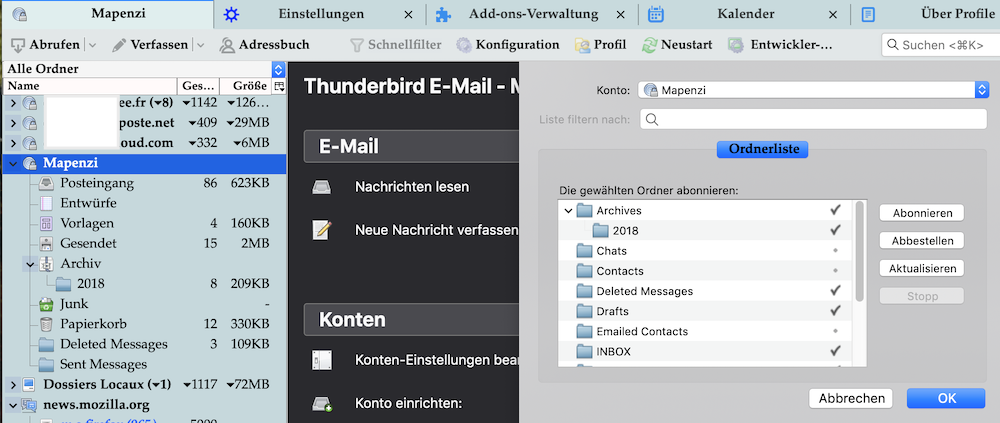This screenshot has width=1000, height=423.
Task: Close the Kalender tab
Action: tap(833, 15)
